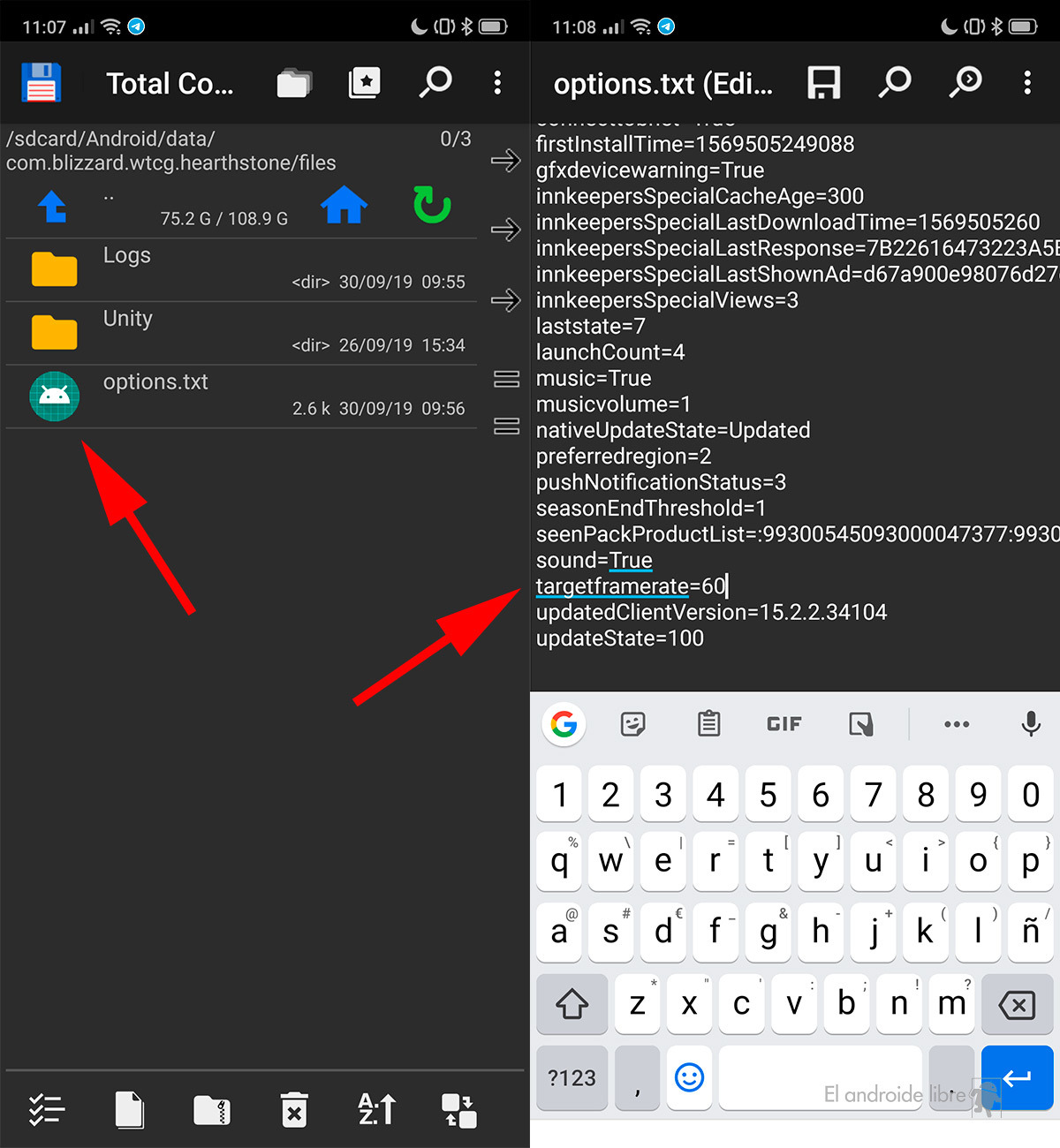Tap the comma key on keyboard
The image size is (1060, 1148).
pos(637,1077)
